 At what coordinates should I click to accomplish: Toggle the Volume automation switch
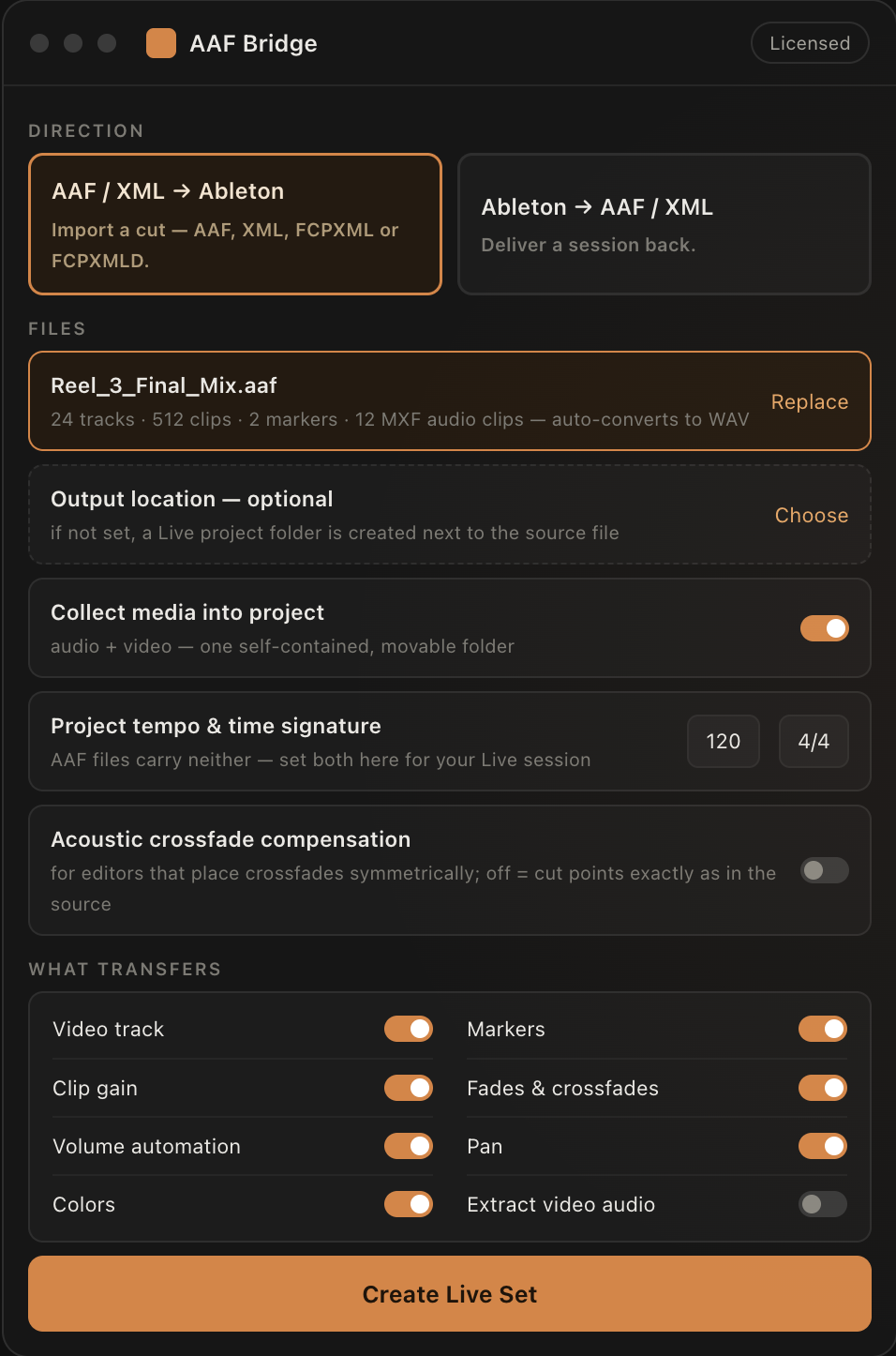point(409,1146)
